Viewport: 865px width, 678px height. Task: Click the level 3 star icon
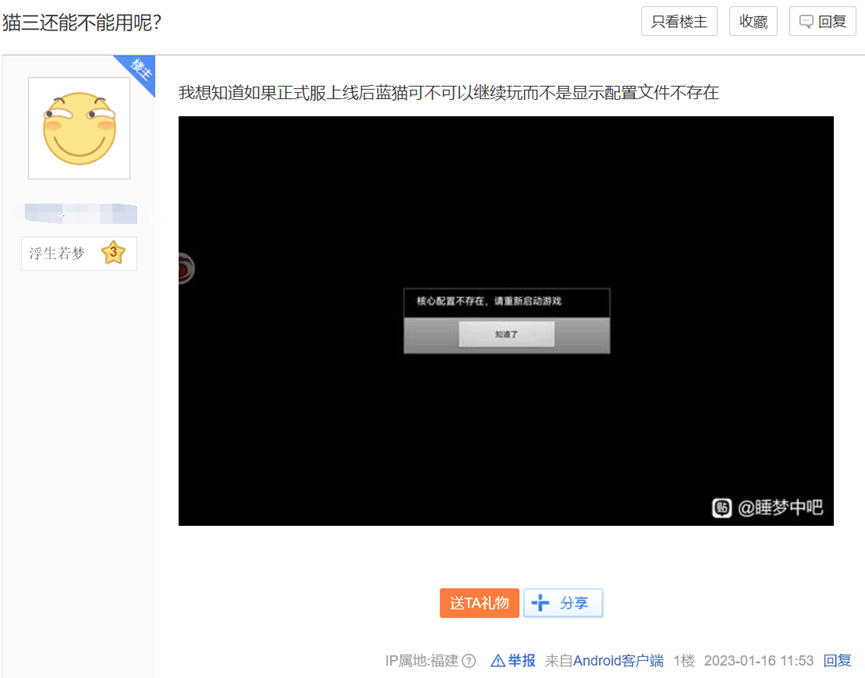113,253
